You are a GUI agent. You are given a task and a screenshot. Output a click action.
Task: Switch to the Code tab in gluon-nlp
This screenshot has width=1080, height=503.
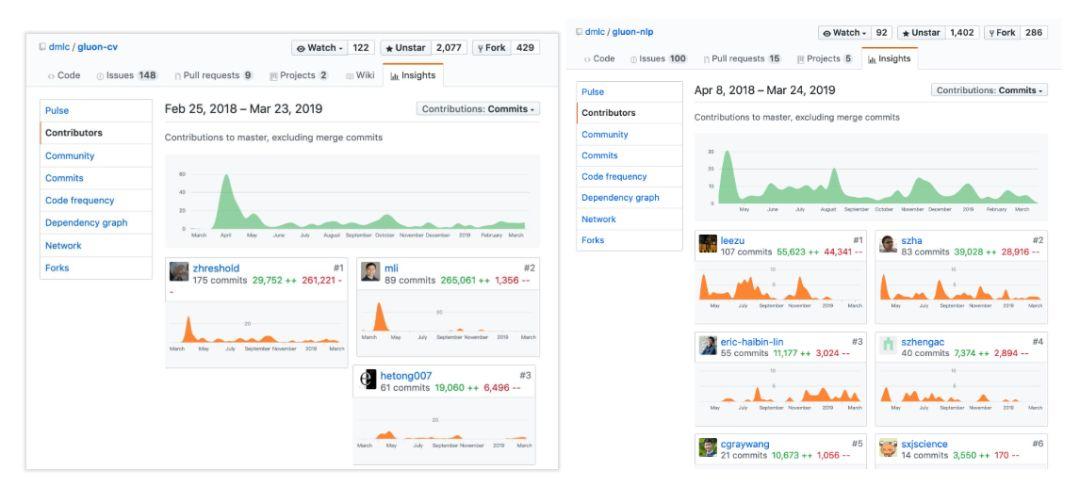coord(599,59)
